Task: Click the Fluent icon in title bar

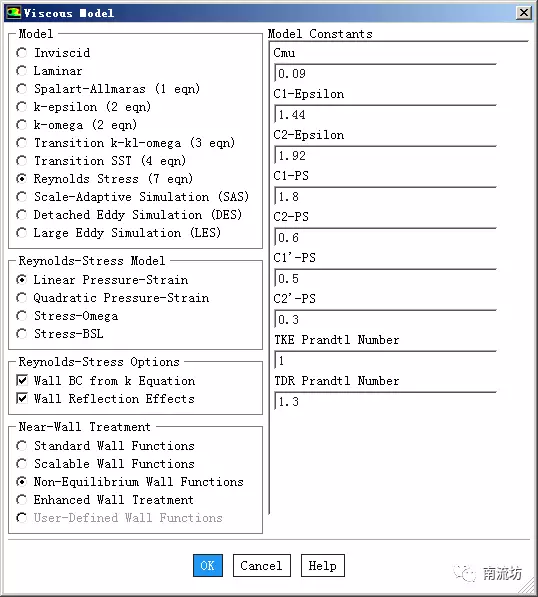Action: click(x=13, y=13)
